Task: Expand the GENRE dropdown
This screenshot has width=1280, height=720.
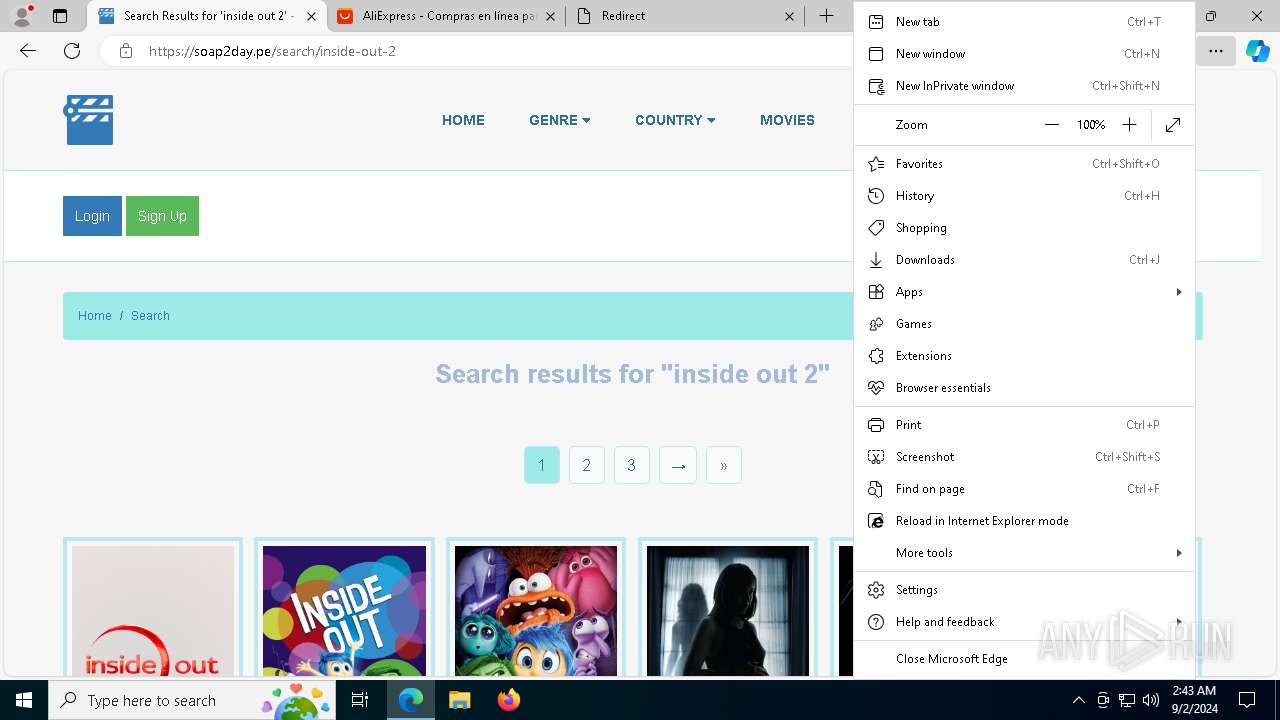Action: [560, 120]
